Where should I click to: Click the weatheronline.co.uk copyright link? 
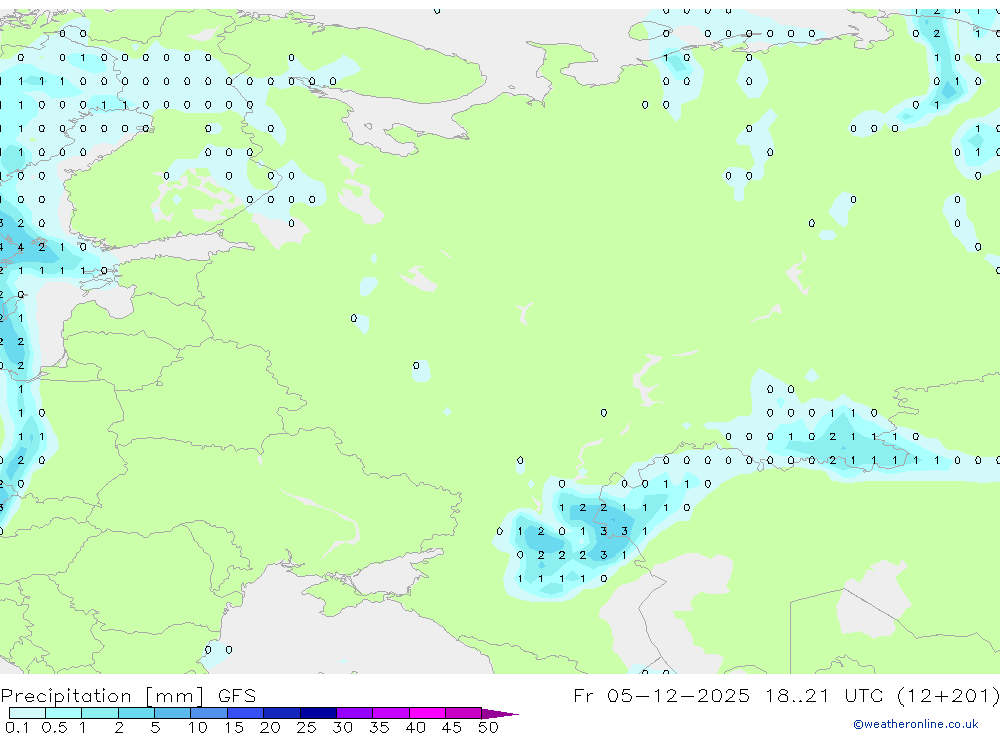coord(915,724)
